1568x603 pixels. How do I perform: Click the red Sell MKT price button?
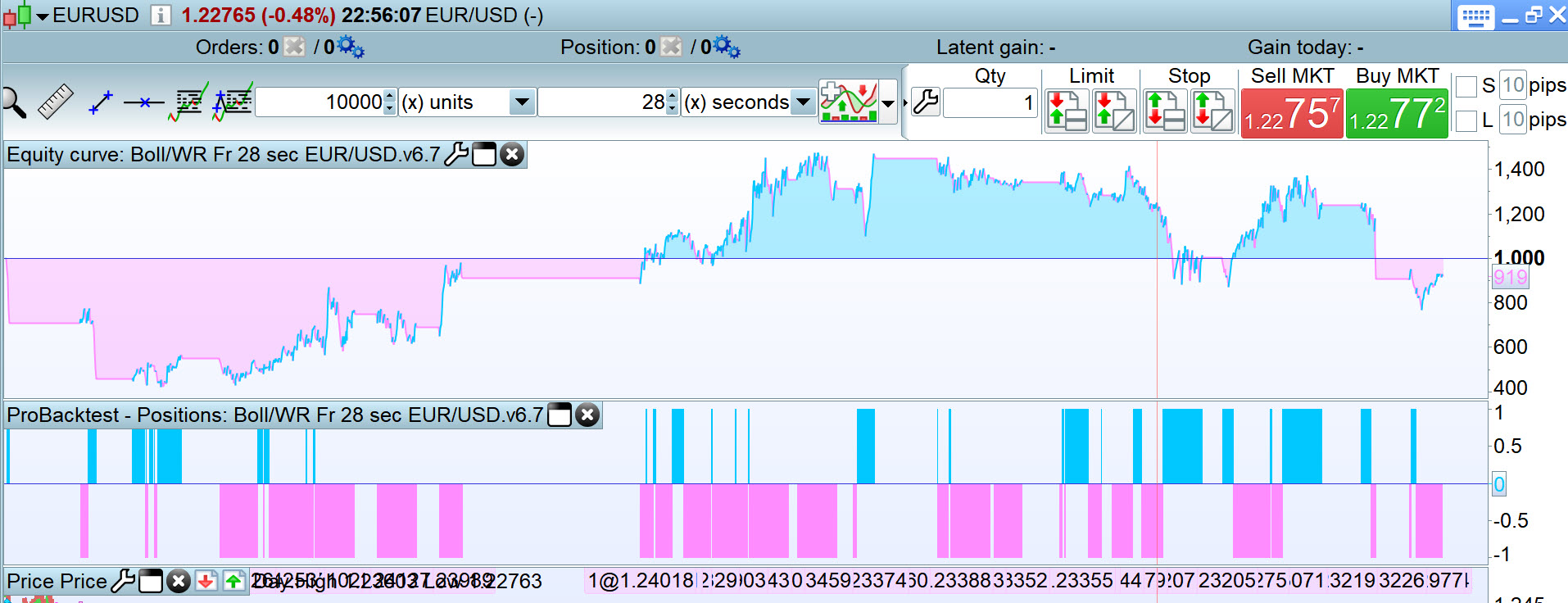tap(1292, 113)
